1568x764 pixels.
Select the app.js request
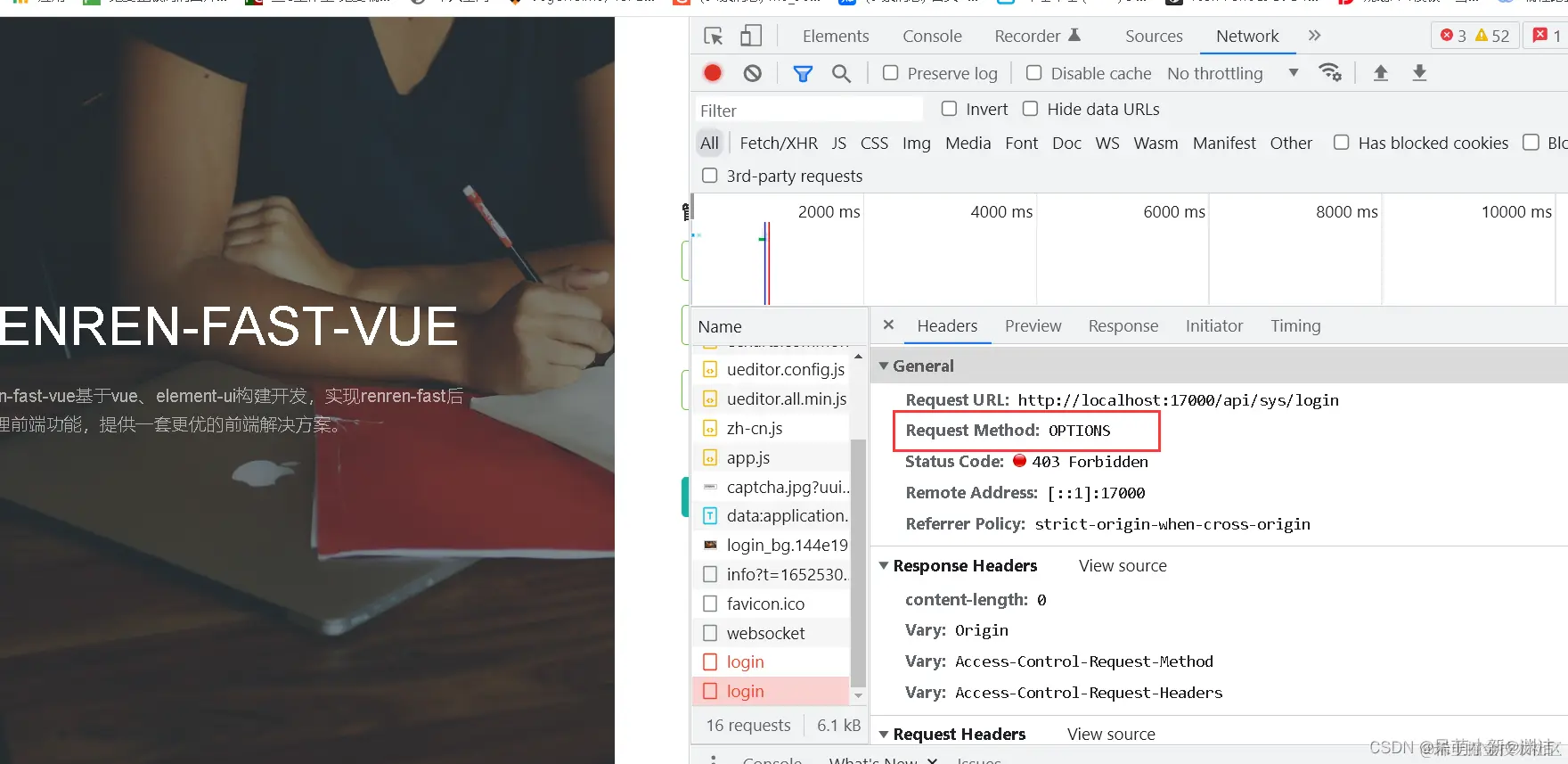tap(772, 457)
